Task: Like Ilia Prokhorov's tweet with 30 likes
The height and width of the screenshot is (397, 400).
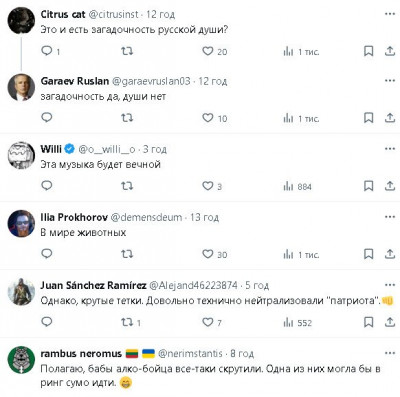Action: click(x=208, y=254)
